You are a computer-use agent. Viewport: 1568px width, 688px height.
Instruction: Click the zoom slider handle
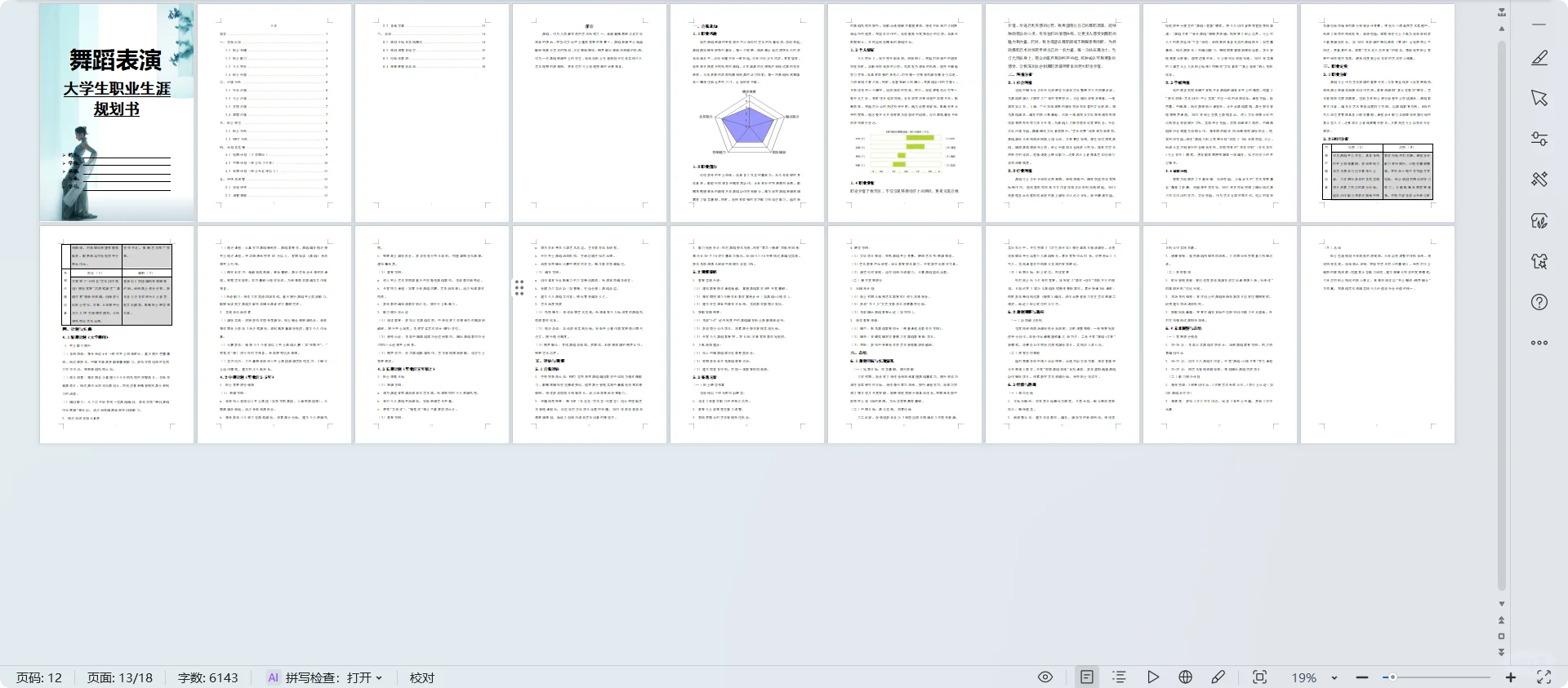pyautogui.click(x=1392, y=677)
